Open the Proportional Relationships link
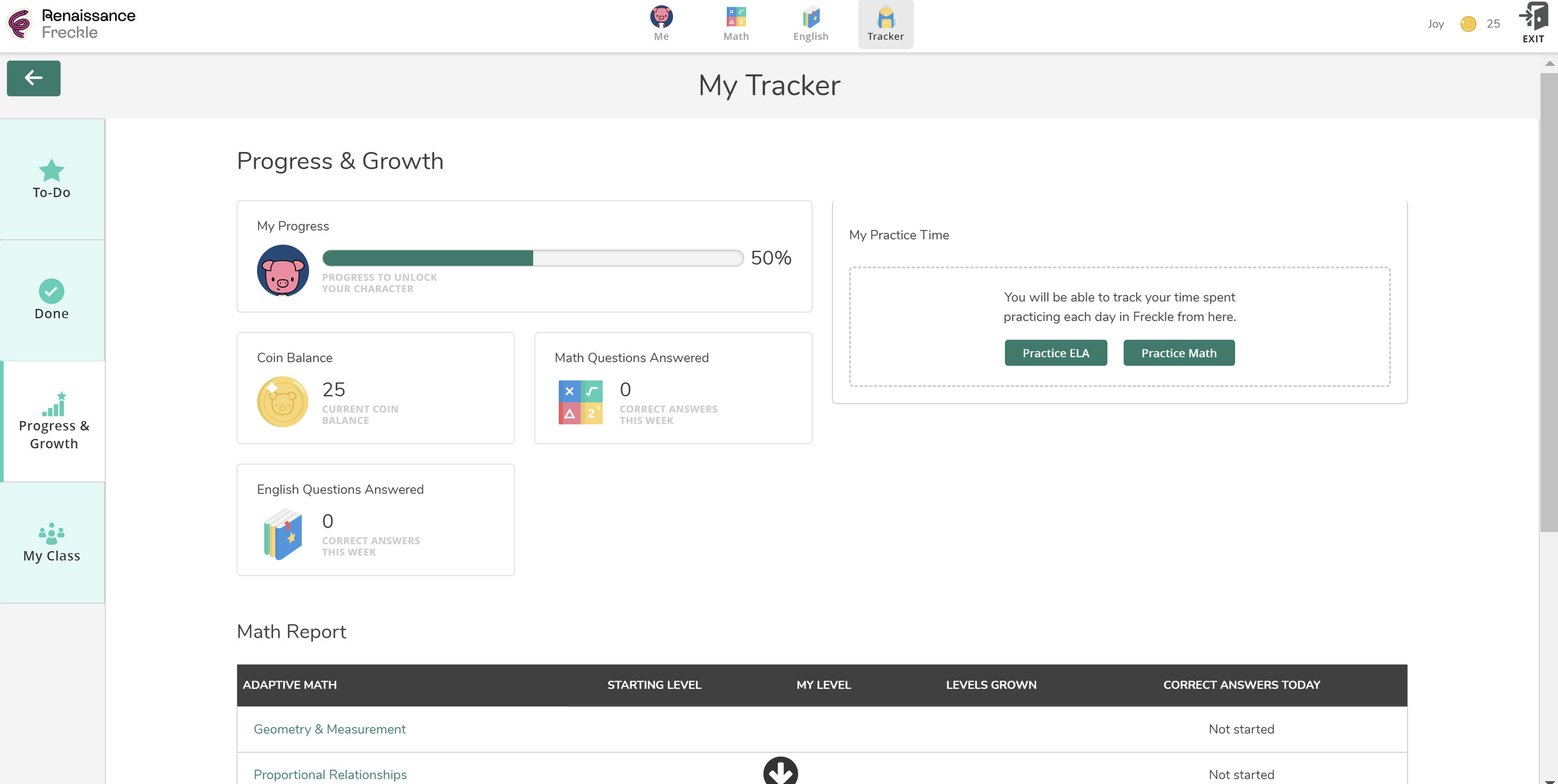 pyautogui.click(x=330, y=774)
